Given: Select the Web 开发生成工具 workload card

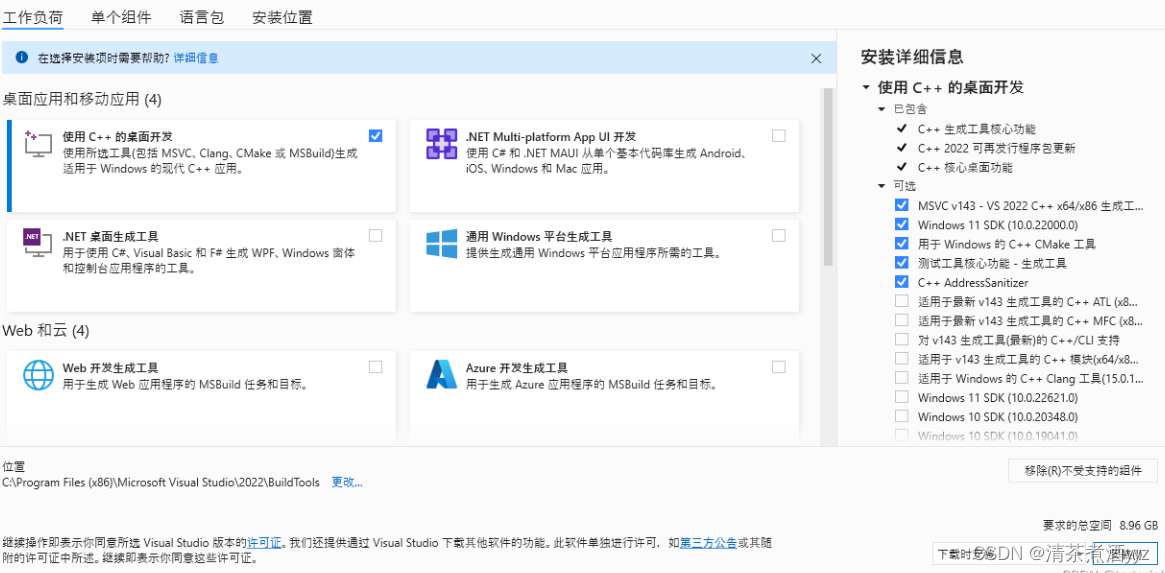Looking at the screenshot, I should tap(201, 395).
